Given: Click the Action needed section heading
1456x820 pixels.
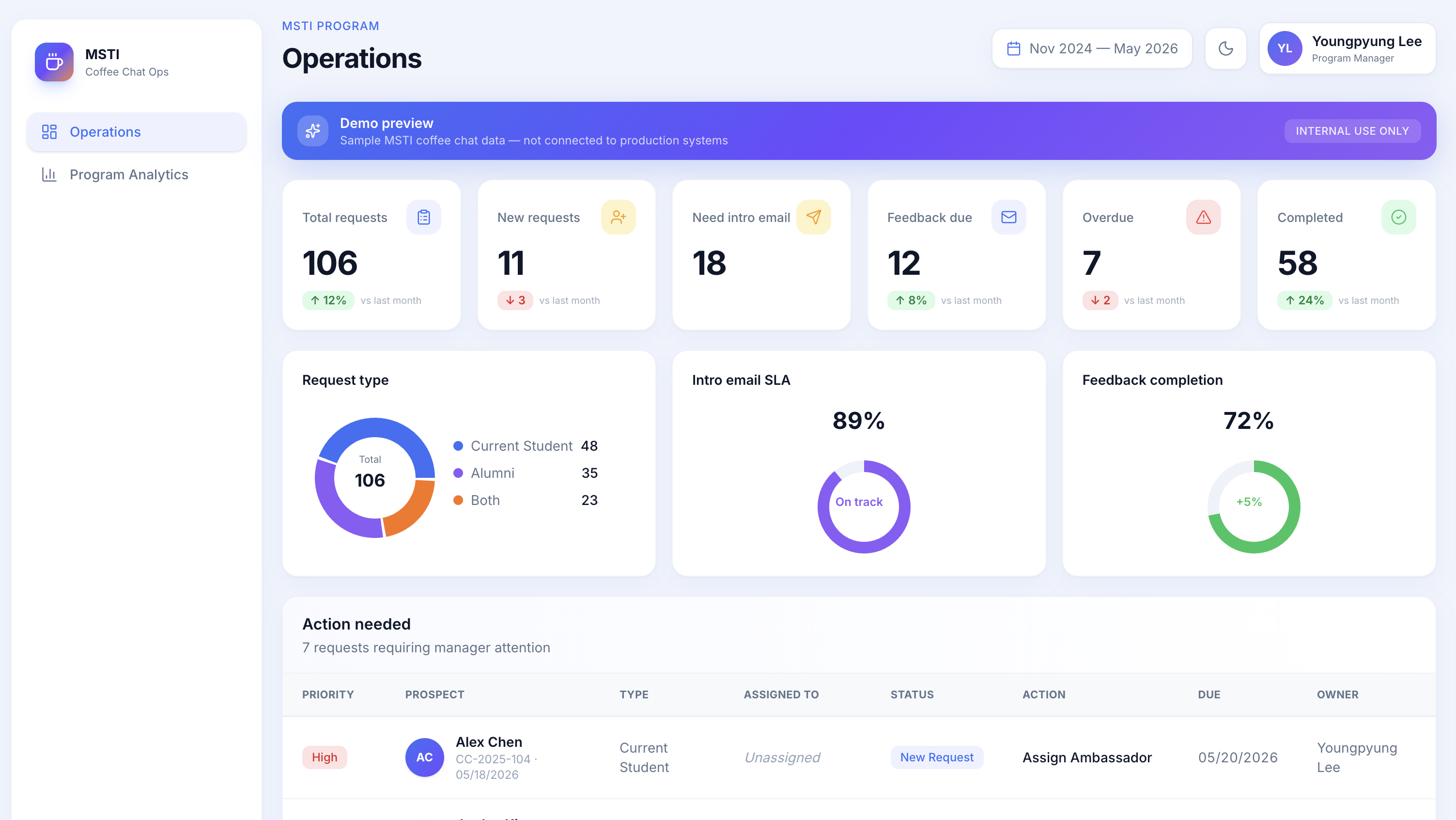Looking at the screenshot, I should point(356,624).
